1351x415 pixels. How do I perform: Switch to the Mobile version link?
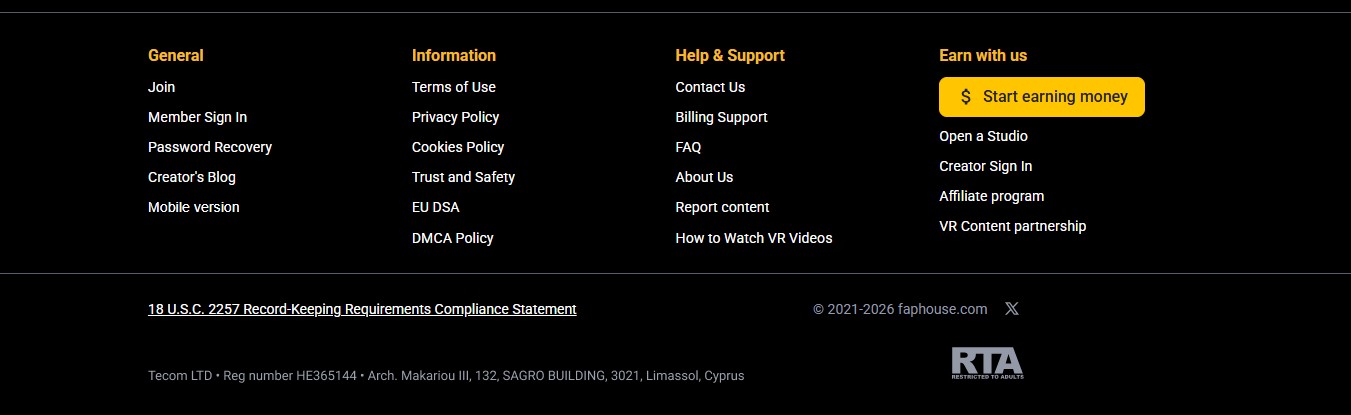click(x=194, y=207)
